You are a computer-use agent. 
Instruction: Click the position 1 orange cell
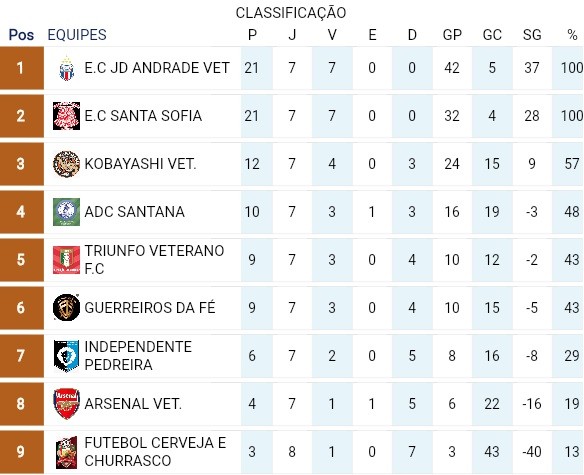point(22,68)
